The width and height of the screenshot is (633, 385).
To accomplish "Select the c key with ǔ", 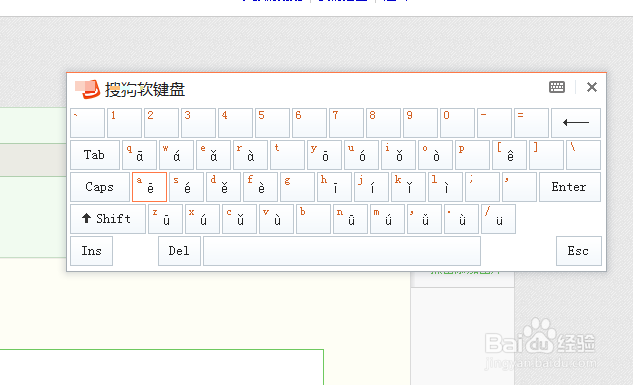I will tap(240, 219).
